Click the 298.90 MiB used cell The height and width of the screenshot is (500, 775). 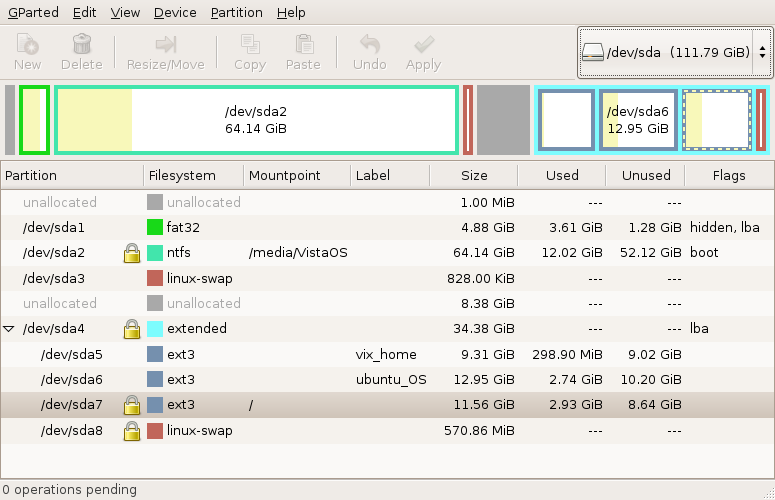(567, 354)
